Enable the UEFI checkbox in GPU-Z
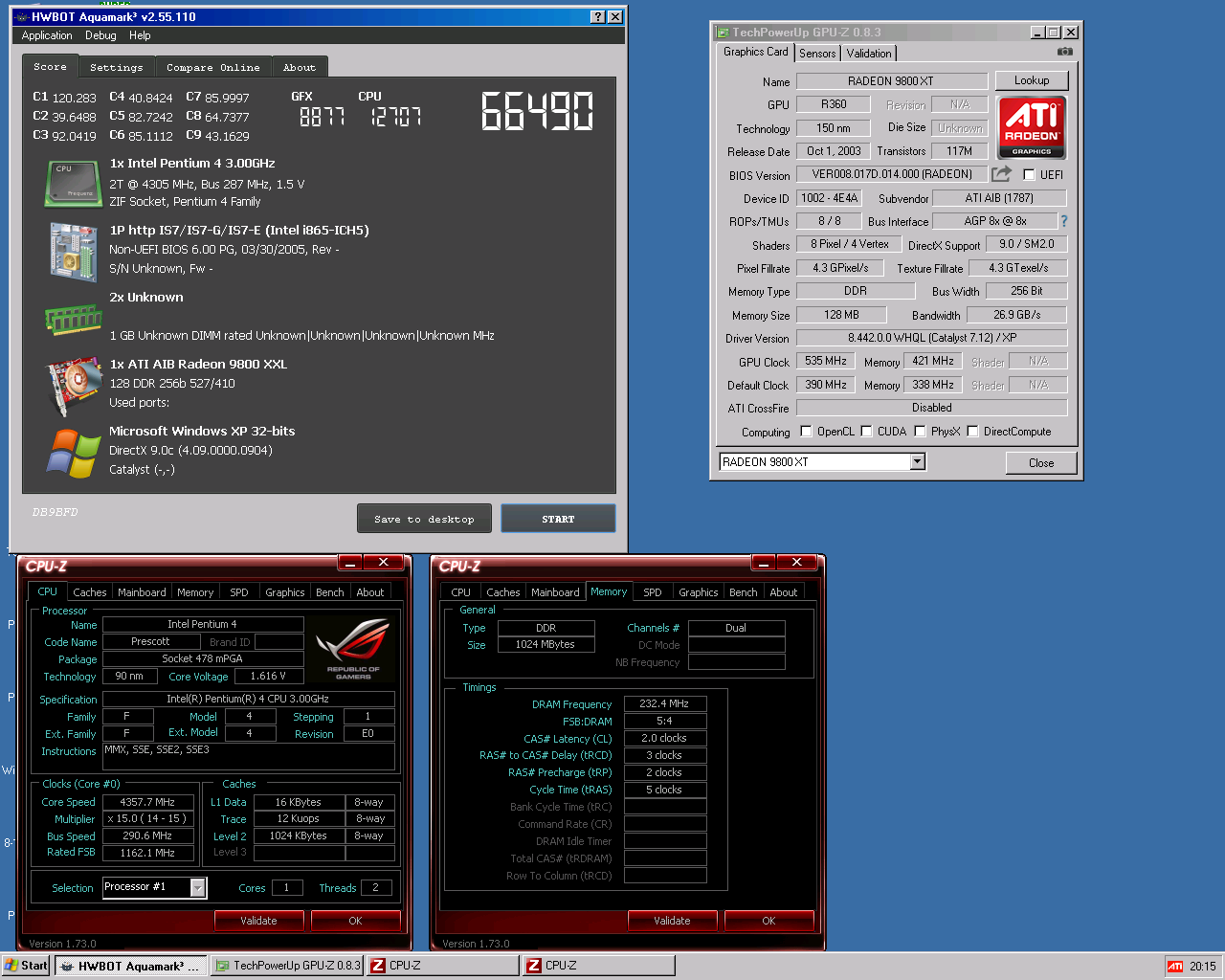The height and width of the screenshot is (980, 1225). (x=1029, y=175)
